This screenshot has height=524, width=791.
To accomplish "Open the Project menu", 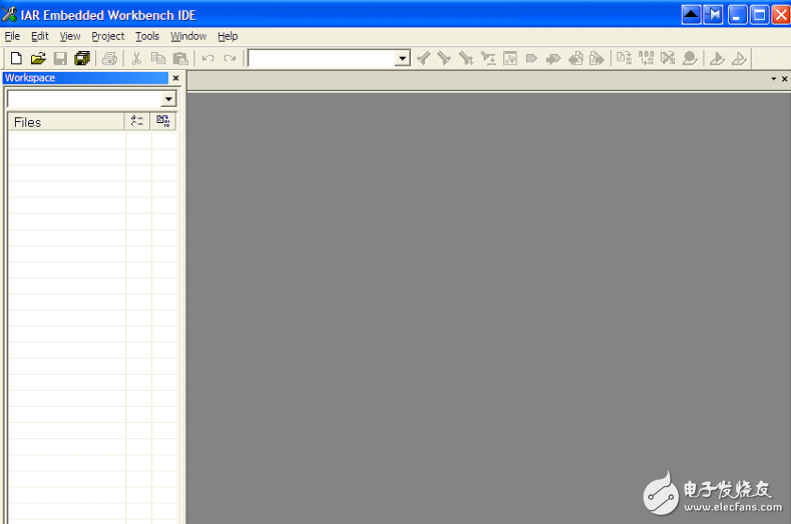I will pyautogui.click(x=108, y=36).
